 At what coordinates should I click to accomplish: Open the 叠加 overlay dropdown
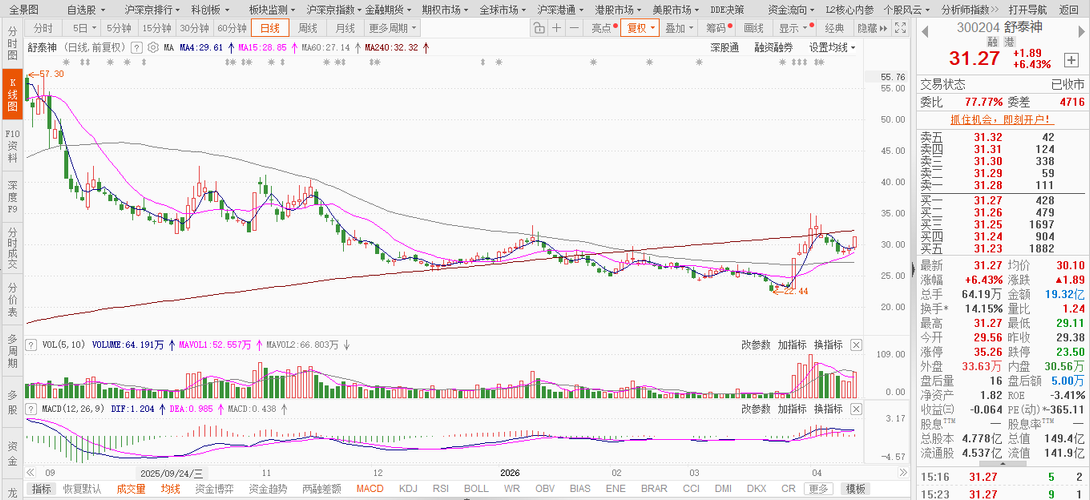click(x=679, y=29)
